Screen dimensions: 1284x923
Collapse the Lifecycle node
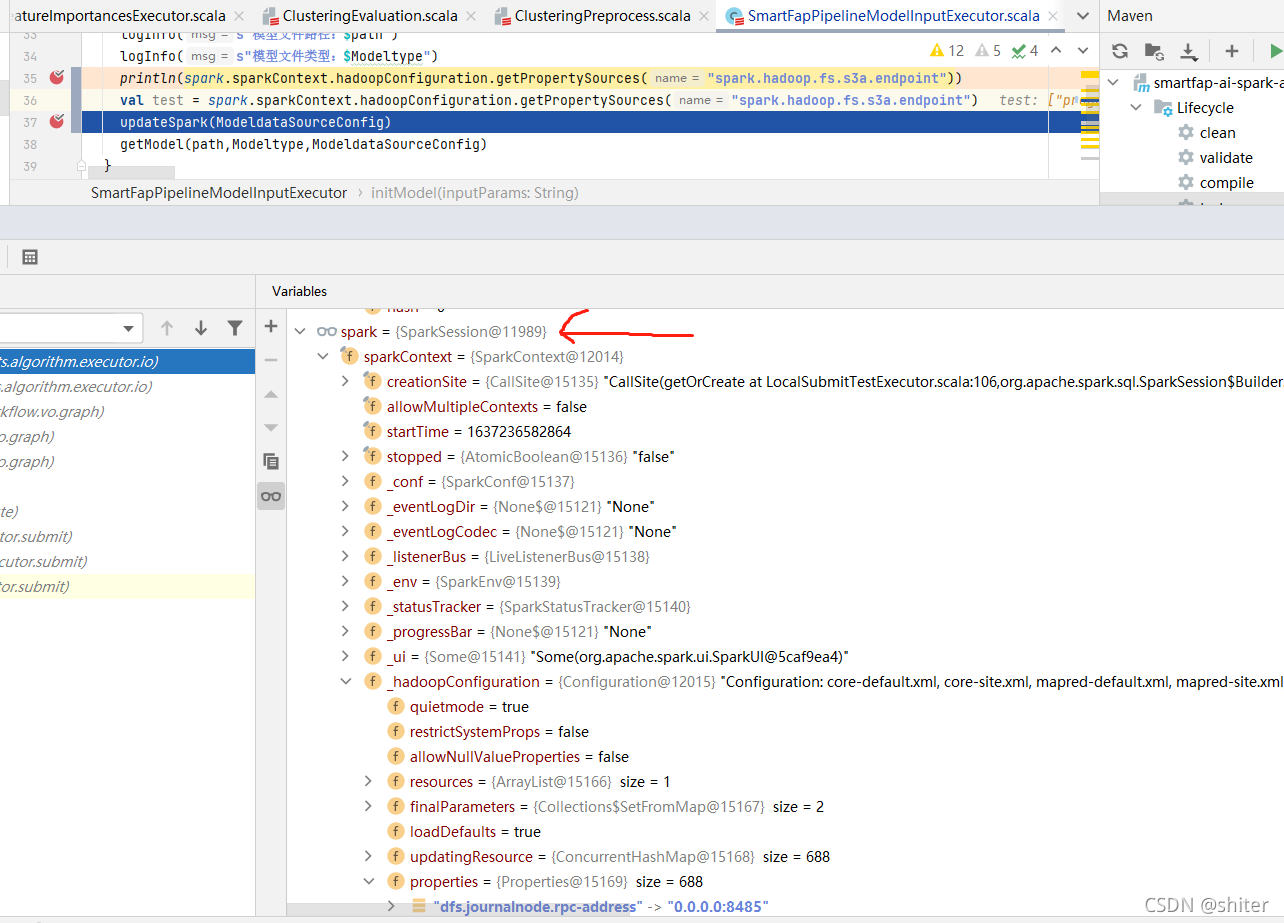[1136, 108]
